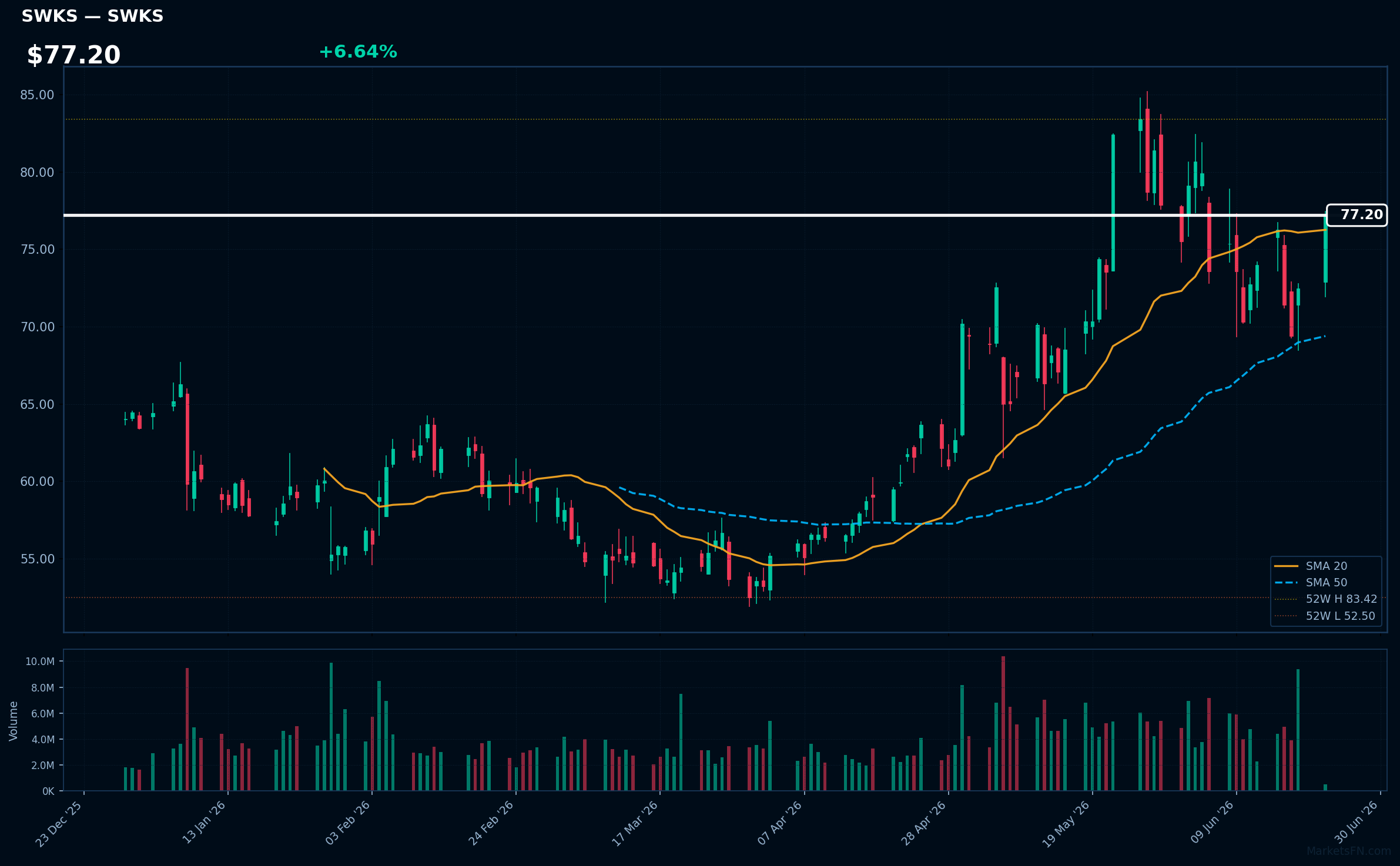This screenshot has height=866, width=1400.
Task: Select the "4.0M" volume axis label
Action: (x=43, y=739)
